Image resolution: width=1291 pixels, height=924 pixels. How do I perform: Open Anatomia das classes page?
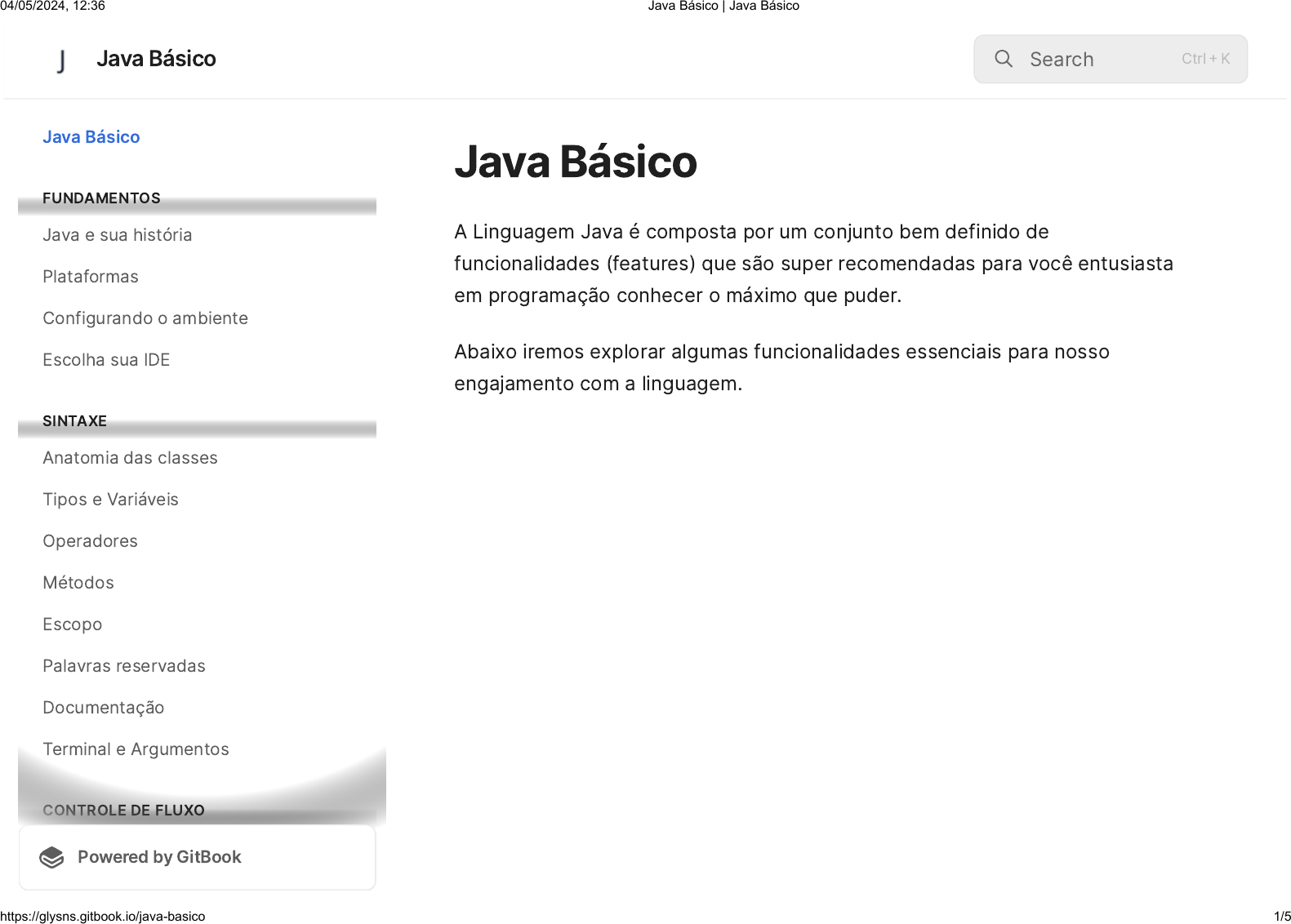click(x=130, y=458)
